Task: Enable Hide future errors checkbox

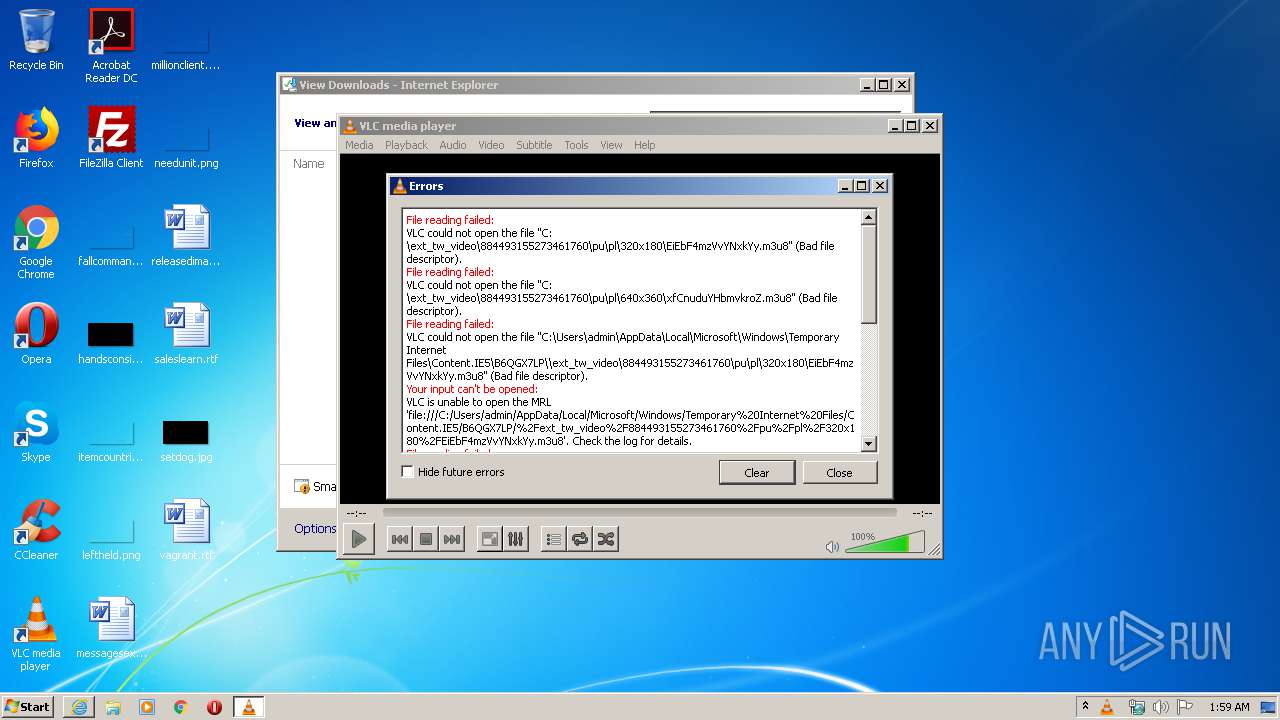Action: tap(408, 472)
